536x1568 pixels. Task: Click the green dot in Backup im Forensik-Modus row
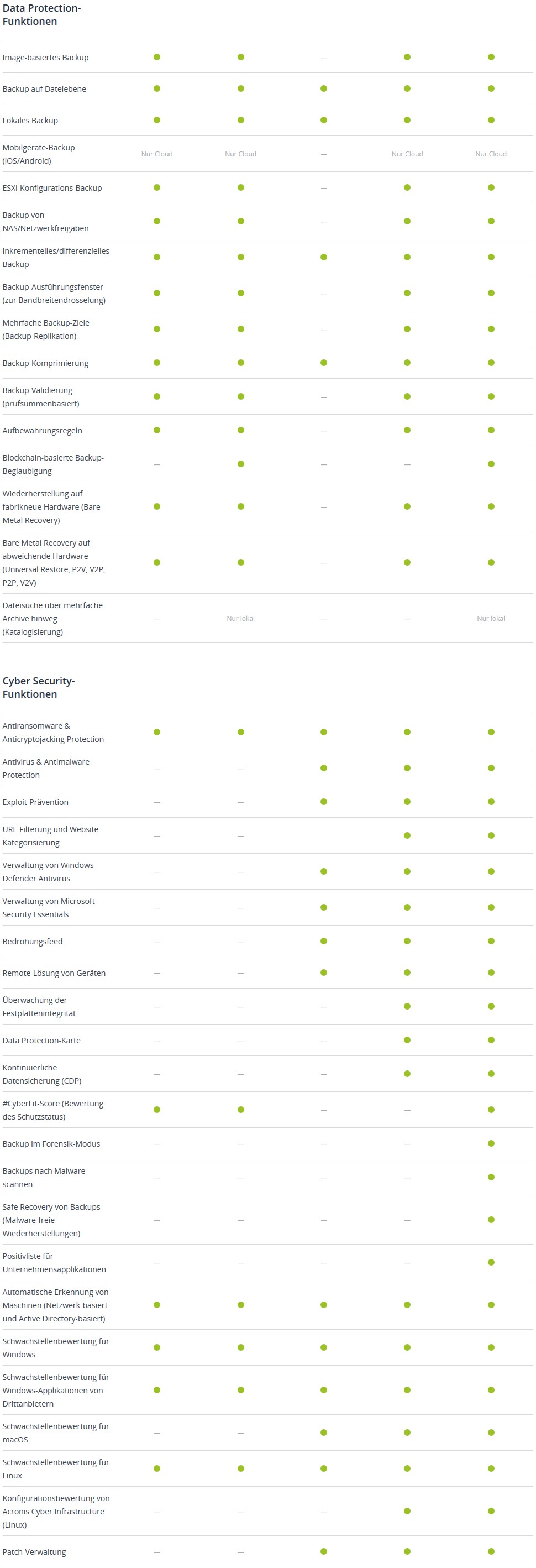[x=491, y=1143]
